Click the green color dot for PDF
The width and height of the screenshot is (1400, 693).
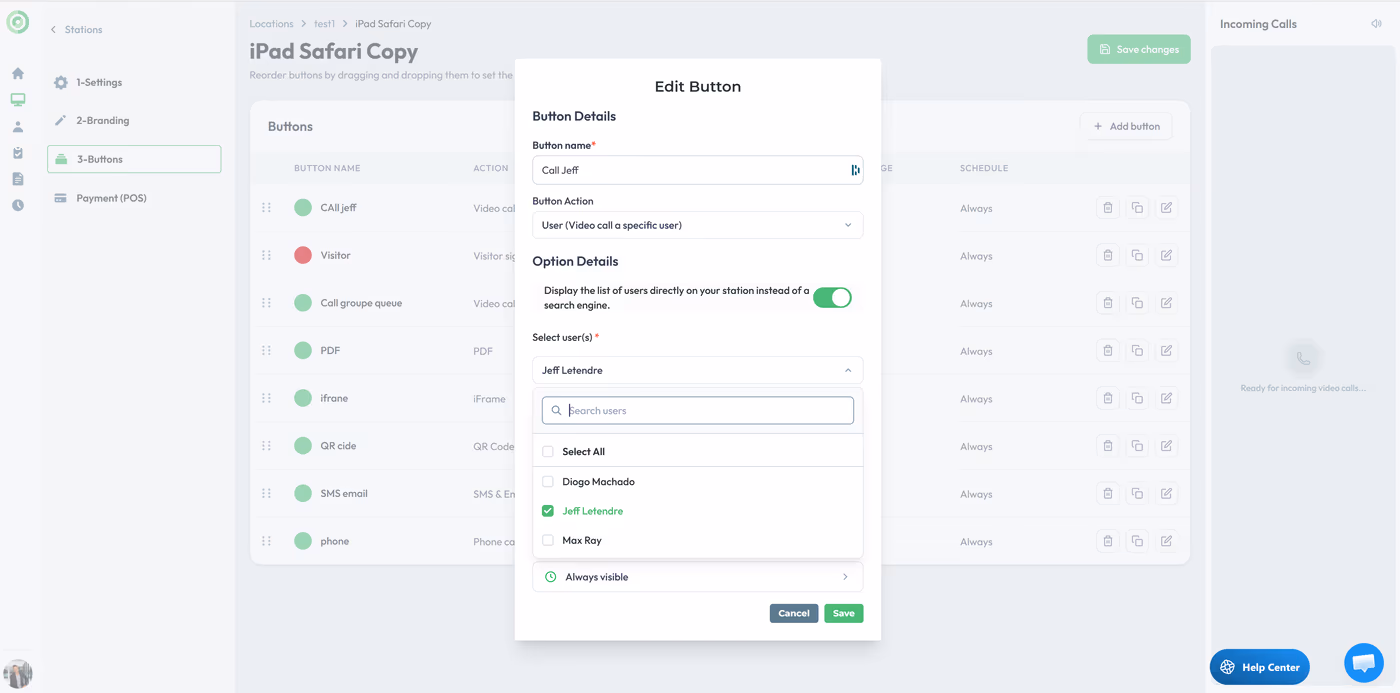[303, 350]
